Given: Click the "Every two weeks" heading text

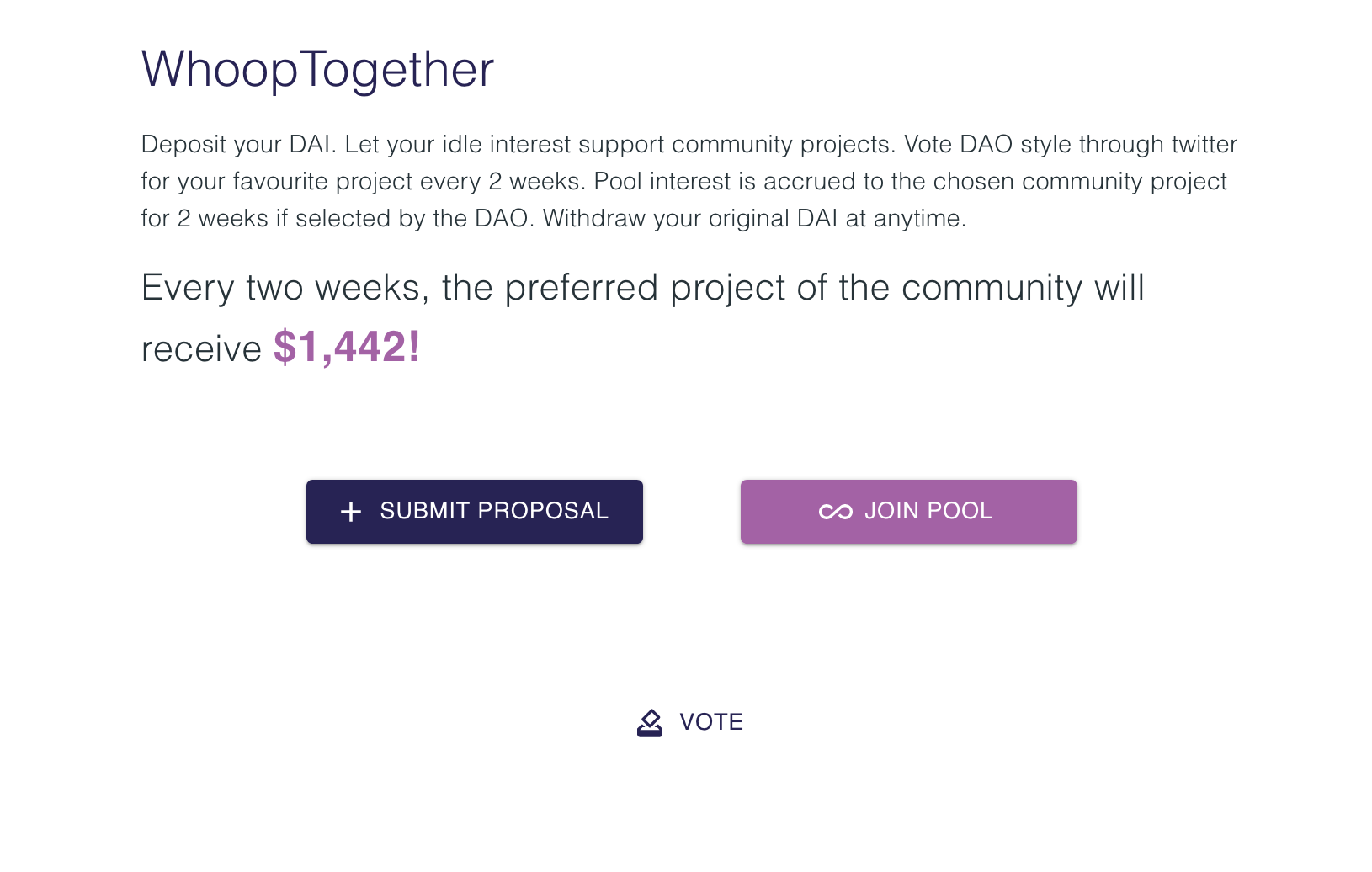Looking at the screenshot, I should 285,288.
